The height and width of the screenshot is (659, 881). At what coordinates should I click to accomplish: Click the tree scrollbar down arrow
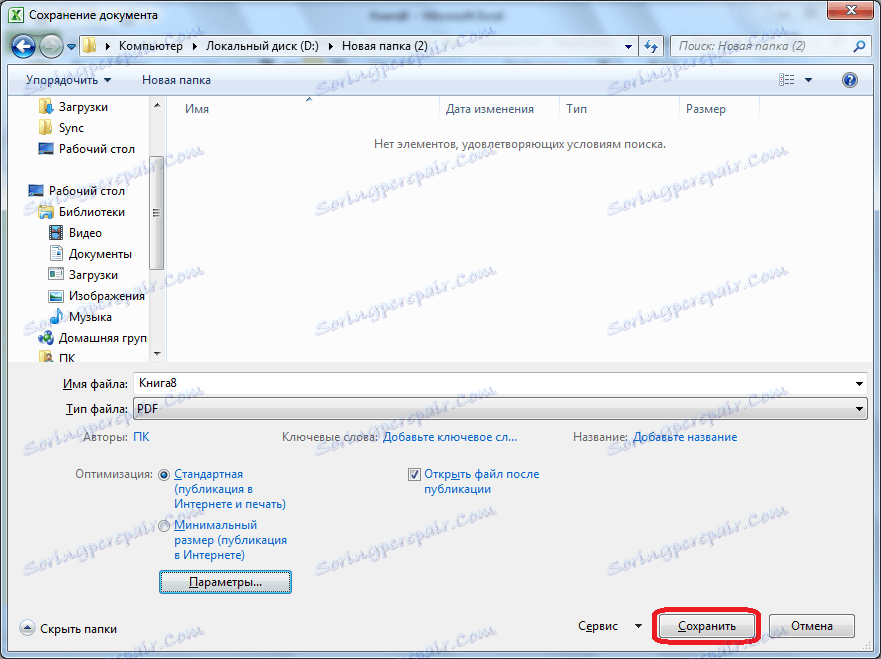(x=157, y=354)
